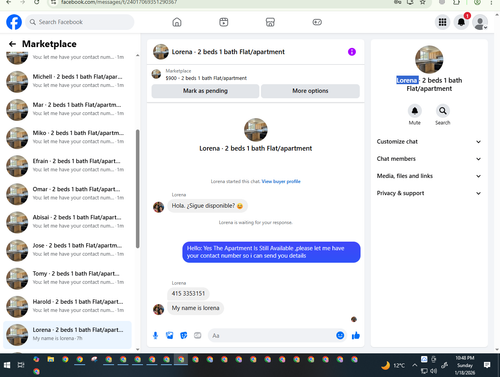500x377 pixels.
Task: Open Task View on the taskbar
Action: pyautogui.click(x=21, y=365)
